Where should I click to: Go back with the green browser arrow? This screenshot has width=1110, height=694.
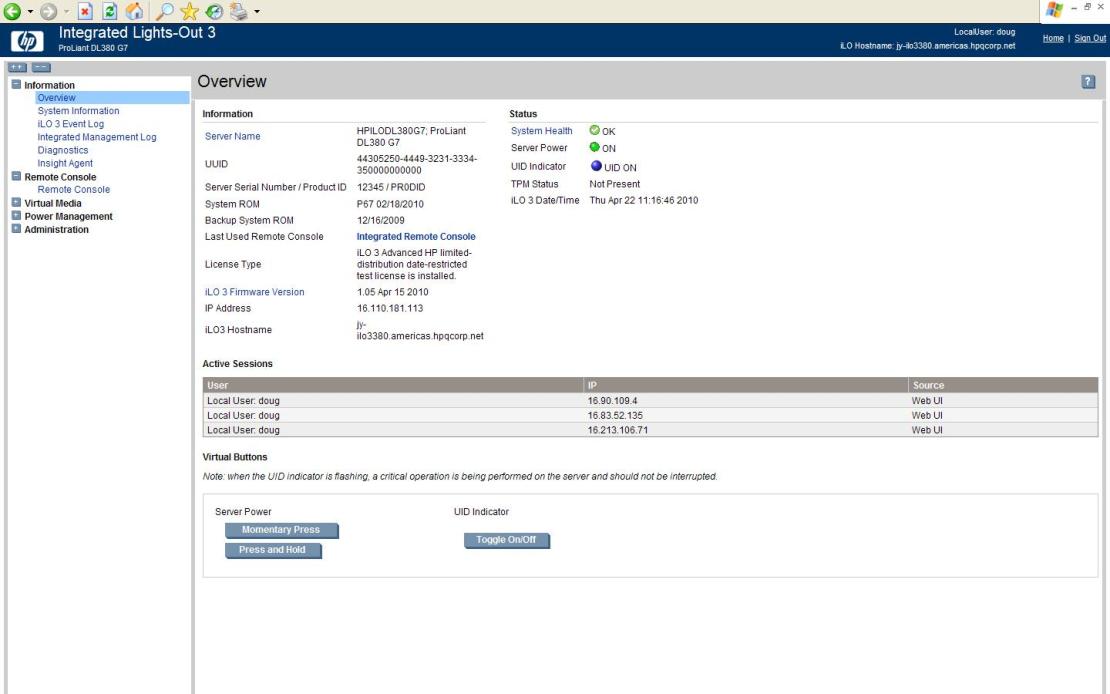click(x=12, y=11)
